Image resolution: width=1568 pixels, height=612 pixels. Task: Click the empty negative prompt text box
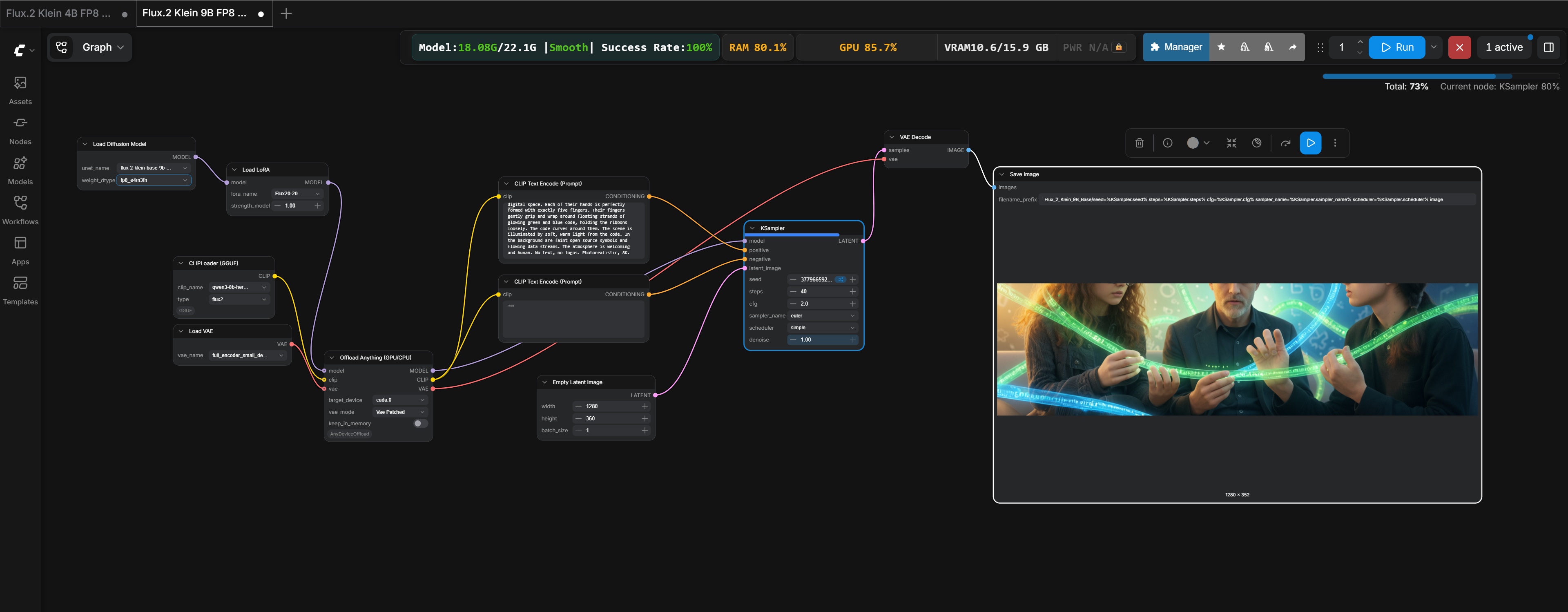tap(573, 319)
